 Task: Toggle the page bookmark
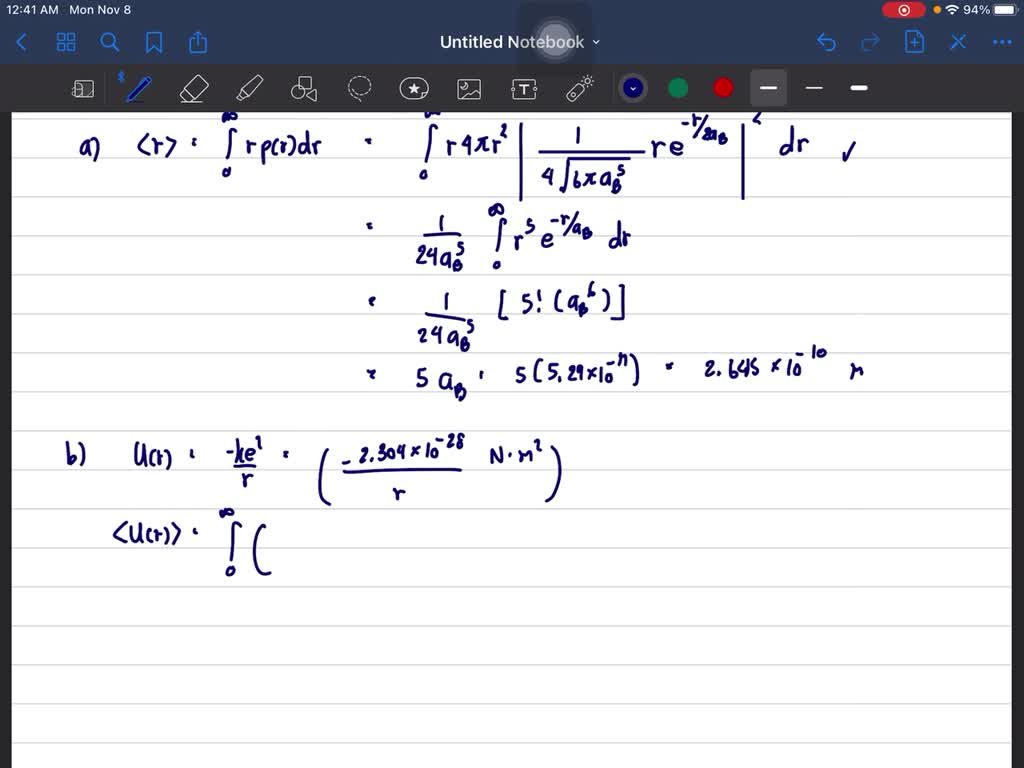coord(154,42)
